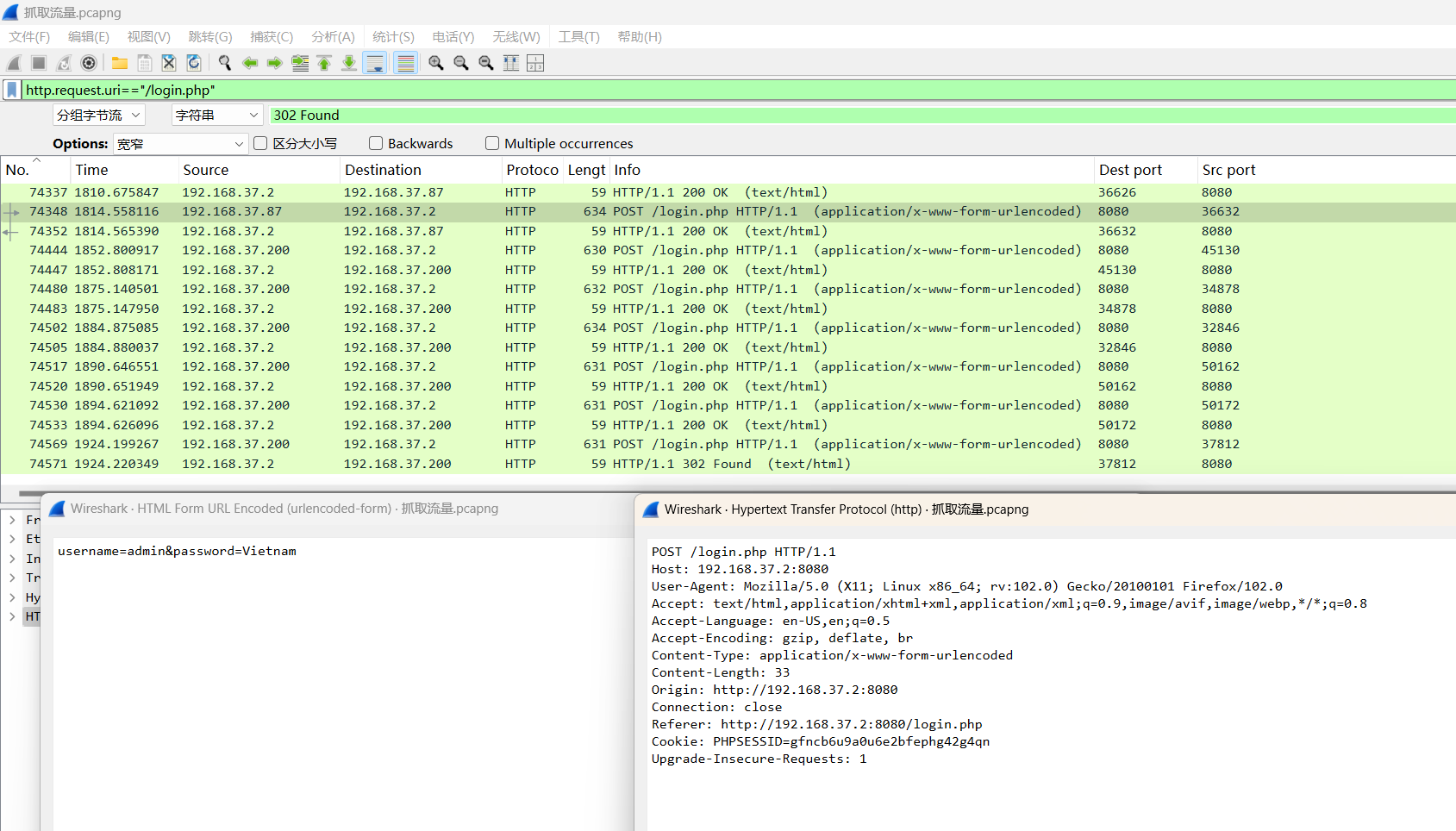Go forward in packet history
The image size is (1456, 831).
click(x=275, y=63)
